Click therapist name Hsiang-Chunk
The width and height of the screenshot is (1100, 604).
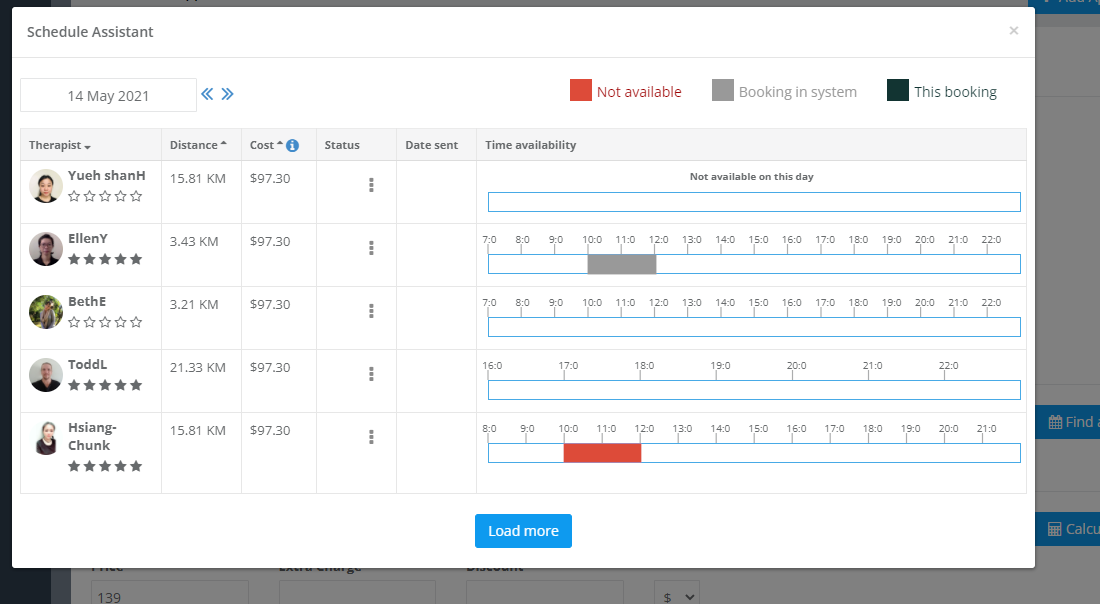pyautogui.click(x=93, y=436)
